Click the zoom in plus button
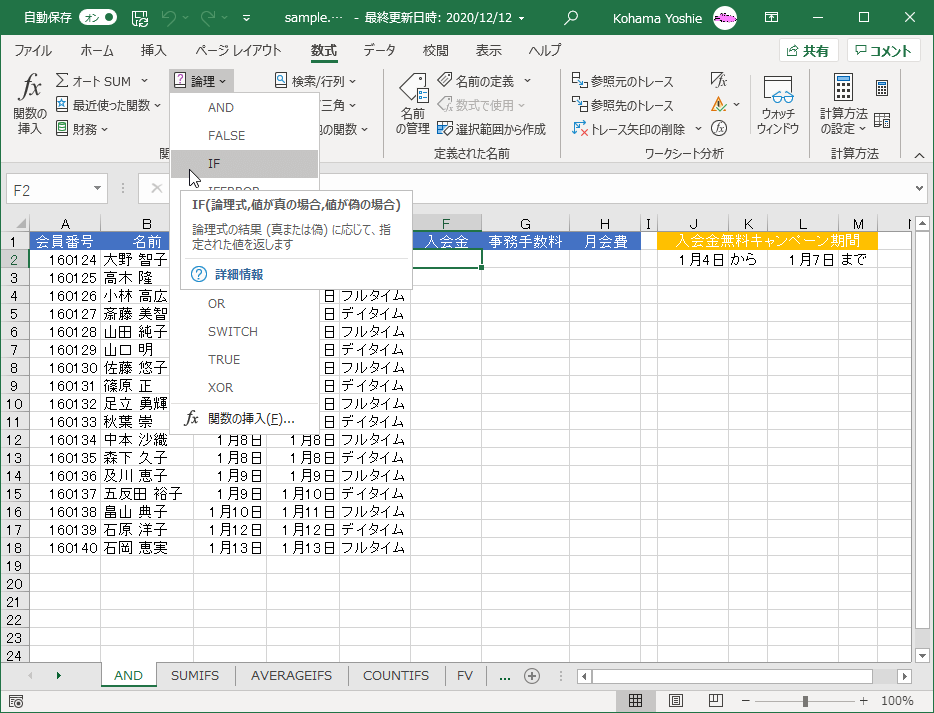 tap(863, 701)
